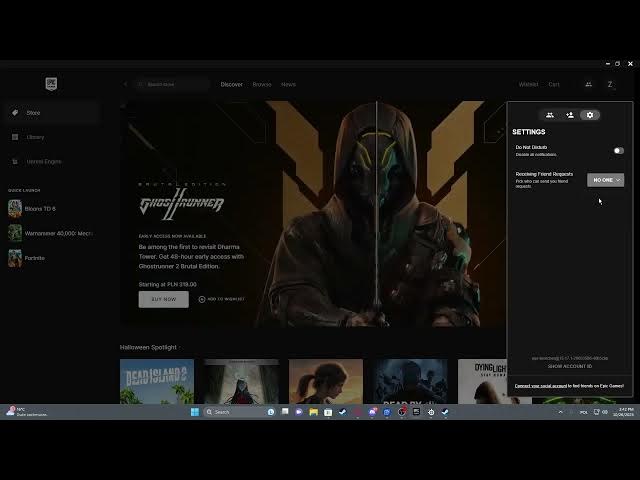This screenshot has height=480, width=640.
Task: Open the Wishlist link
Action: [529, 84]
